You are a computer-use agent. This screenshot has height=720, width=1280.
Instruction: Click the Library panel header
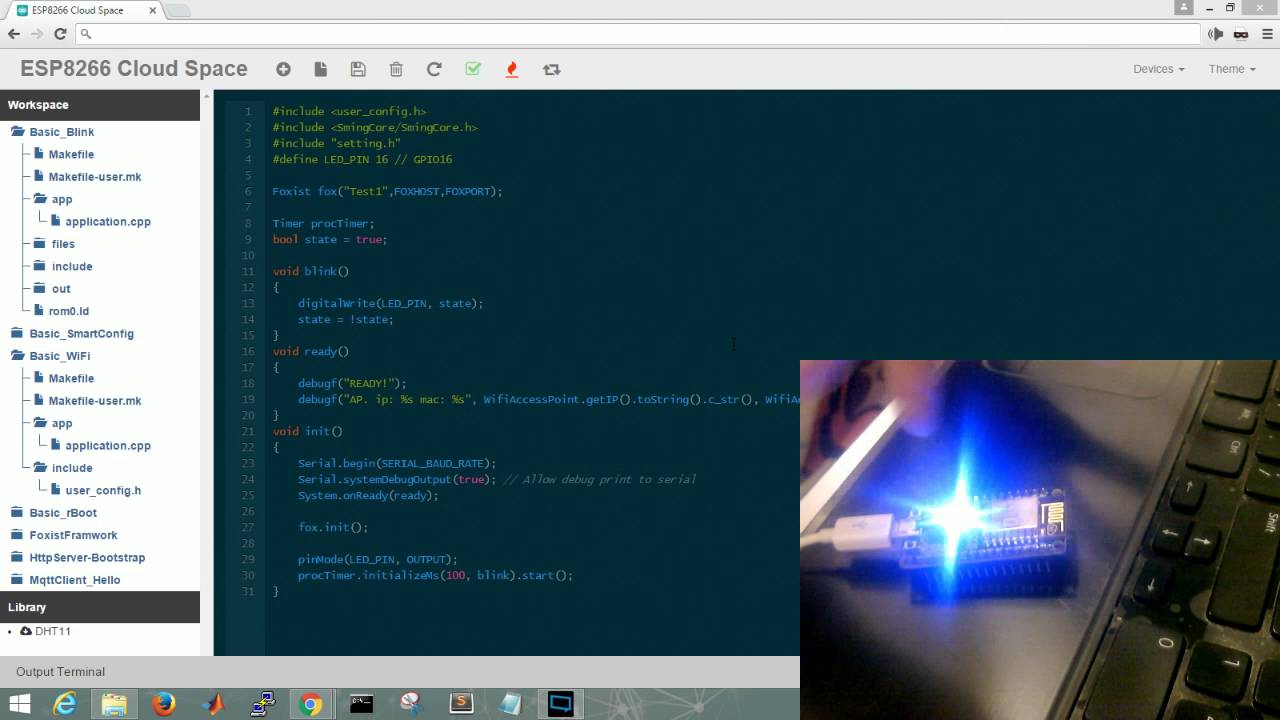pyautogui.click(x=100, y=607)
